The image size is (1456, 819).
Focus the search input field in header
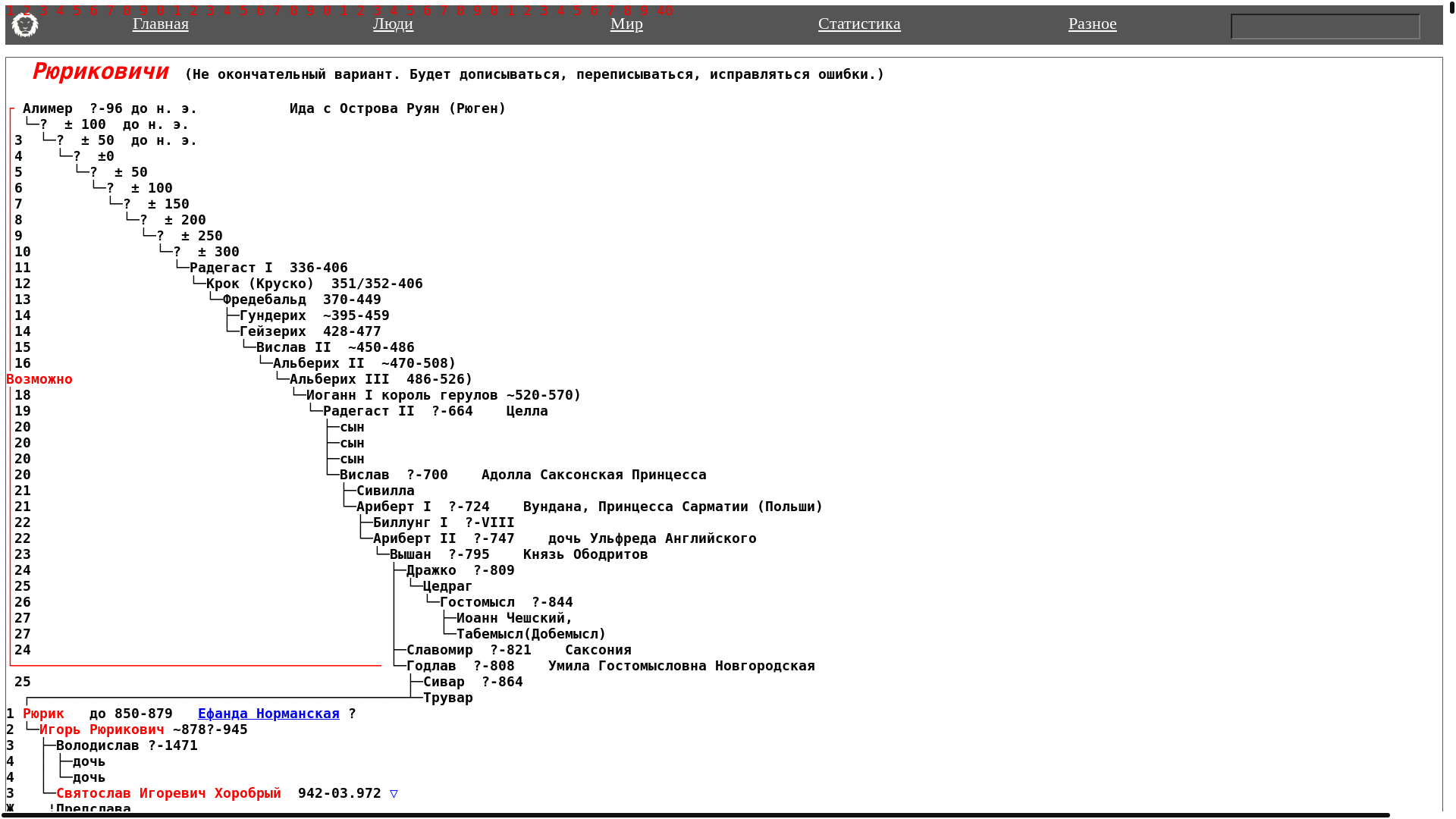click(1326, 27)
